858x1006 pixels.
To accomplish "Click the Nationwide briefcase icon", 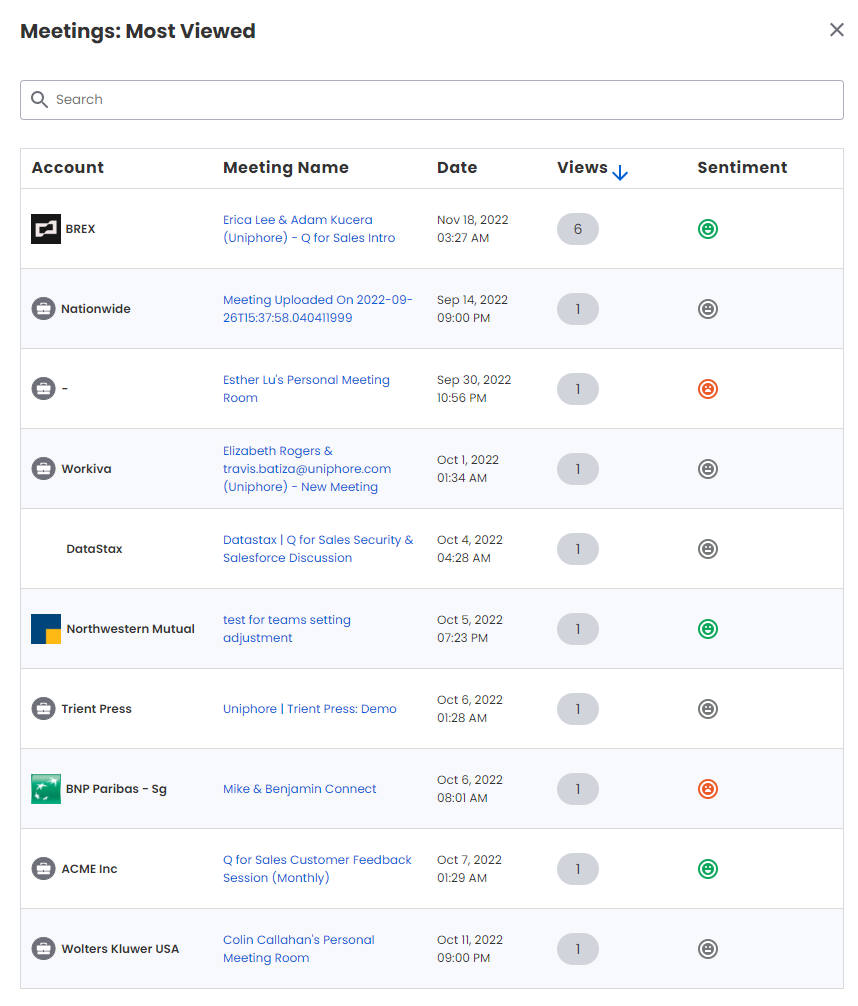I will [x=44, y=309].
